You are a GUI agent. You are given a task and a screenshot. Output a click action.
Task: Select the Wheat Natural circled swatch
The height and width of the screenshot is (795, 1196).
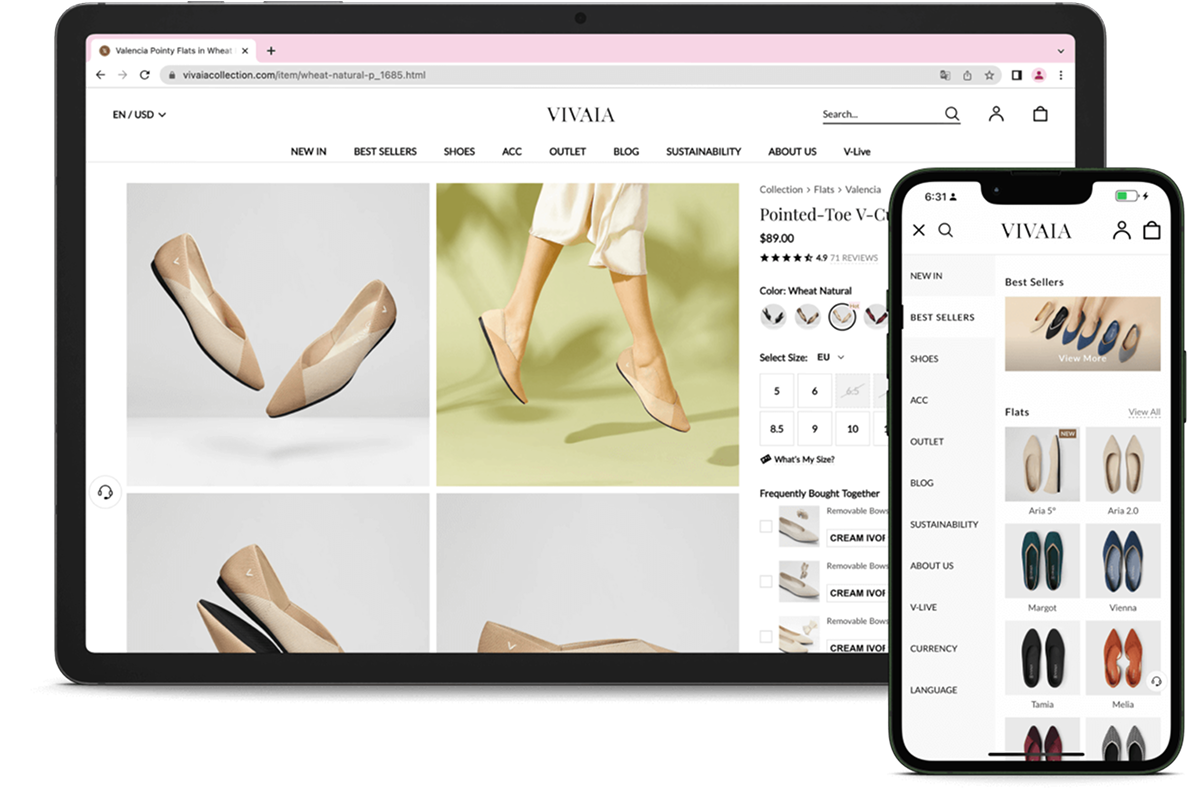point(842,316)
